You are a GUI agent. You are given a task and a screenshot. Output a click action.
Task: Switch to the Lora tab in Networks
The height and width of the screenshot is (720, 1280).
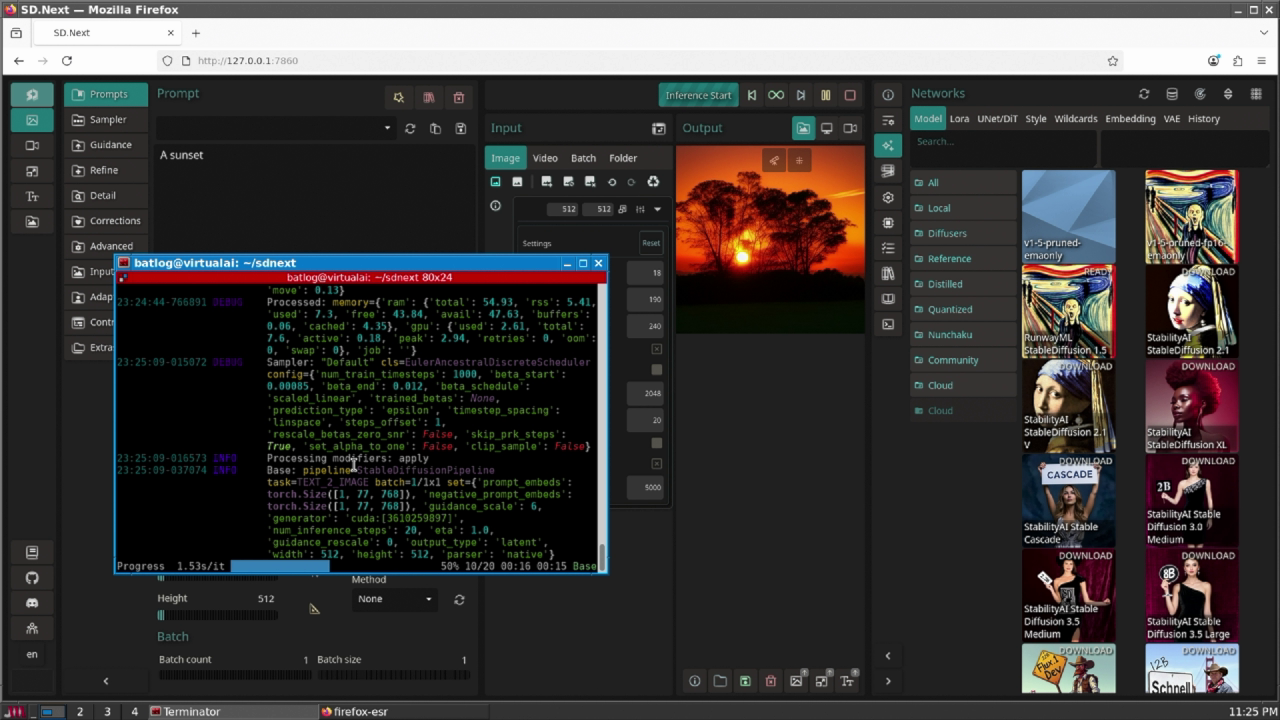[x=959, y=118]
